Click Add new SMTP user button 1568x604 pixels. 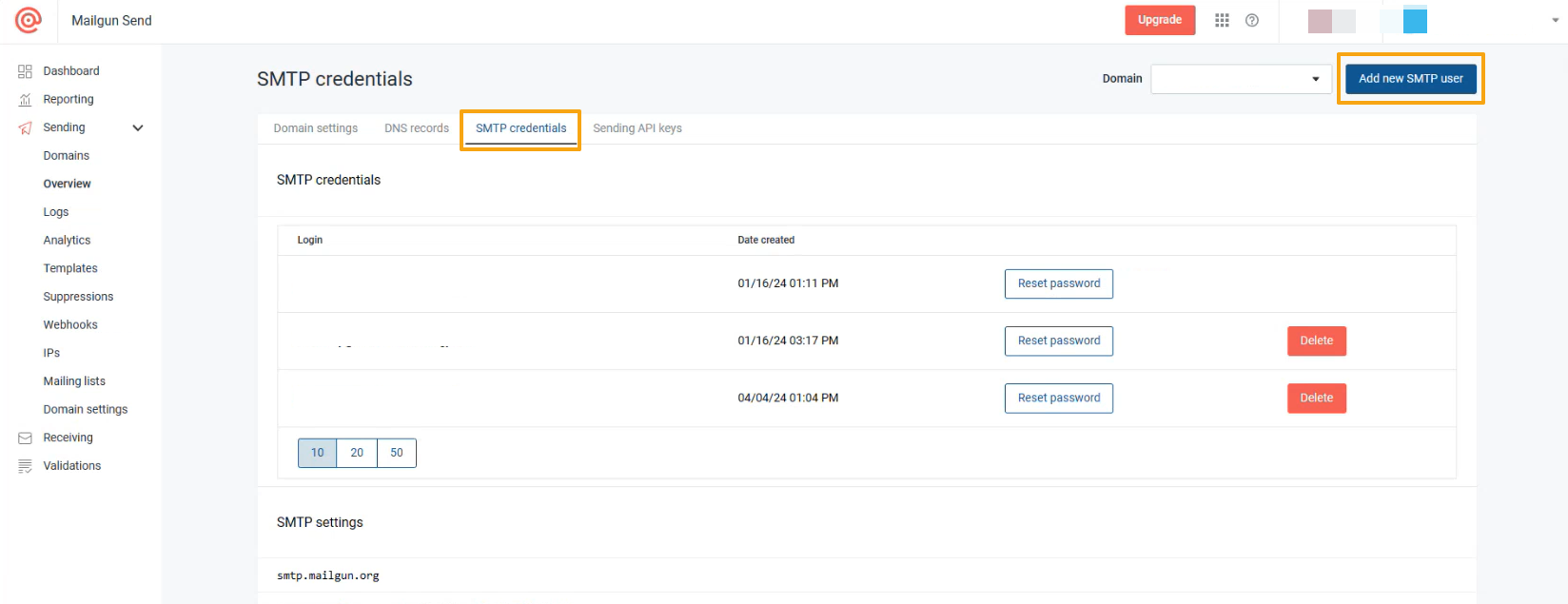(1410, 79)
